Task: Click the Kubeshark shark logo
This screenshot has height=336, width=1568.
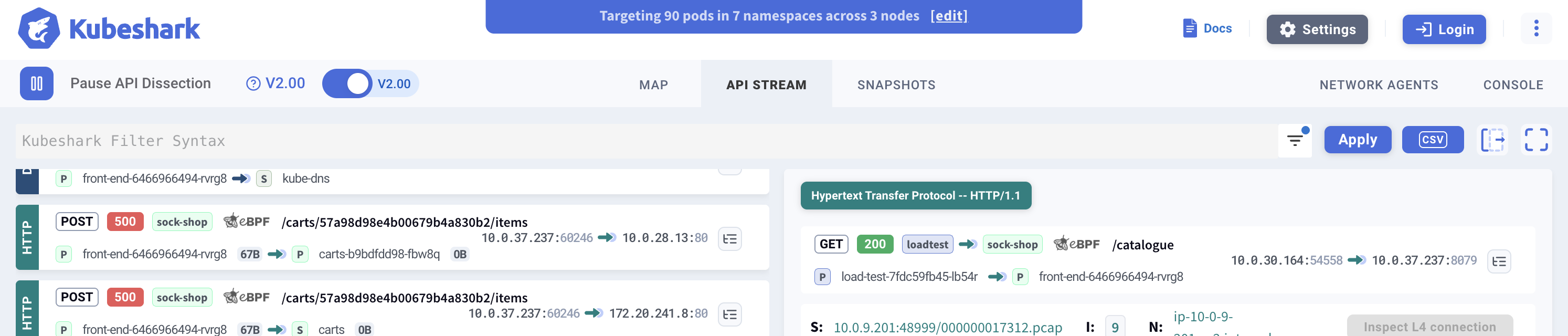Action: pos(39,28)
